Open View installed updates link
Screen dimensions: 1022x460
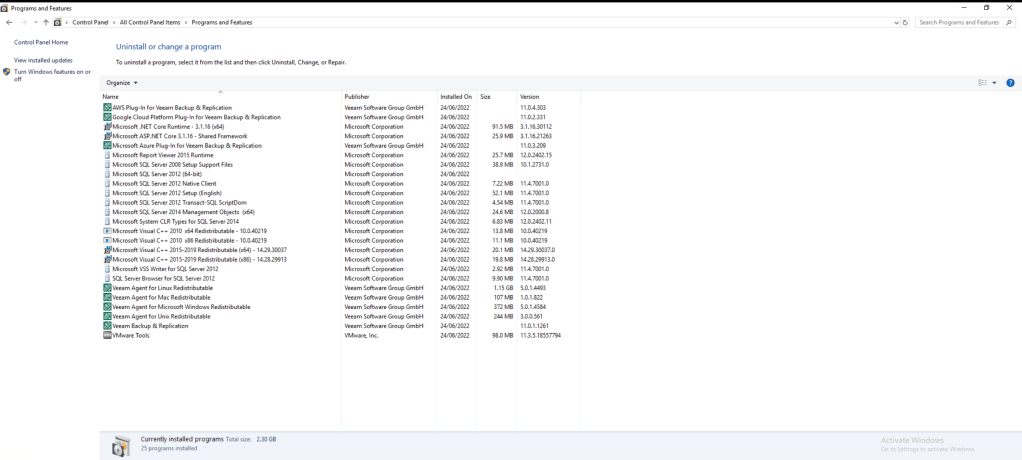pos(43,60)
